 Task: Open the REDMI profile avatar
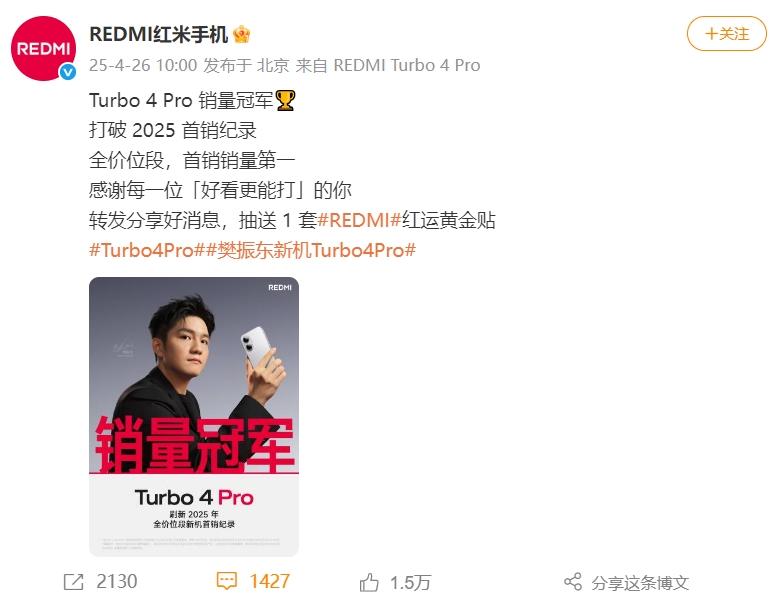coord(44,48)
